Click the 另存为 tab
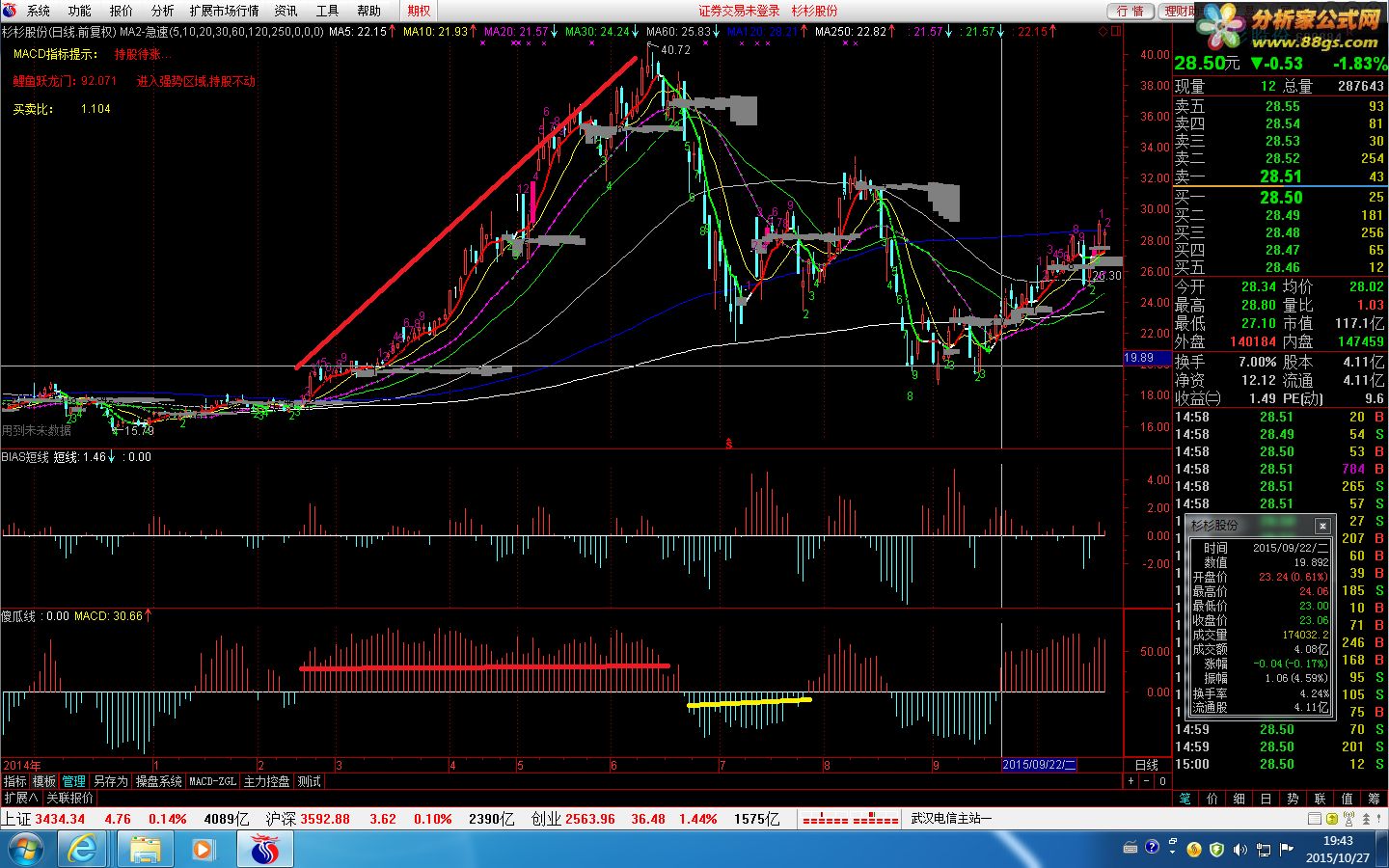This screenshot has height=868, width=1389. tap(110, 781)
